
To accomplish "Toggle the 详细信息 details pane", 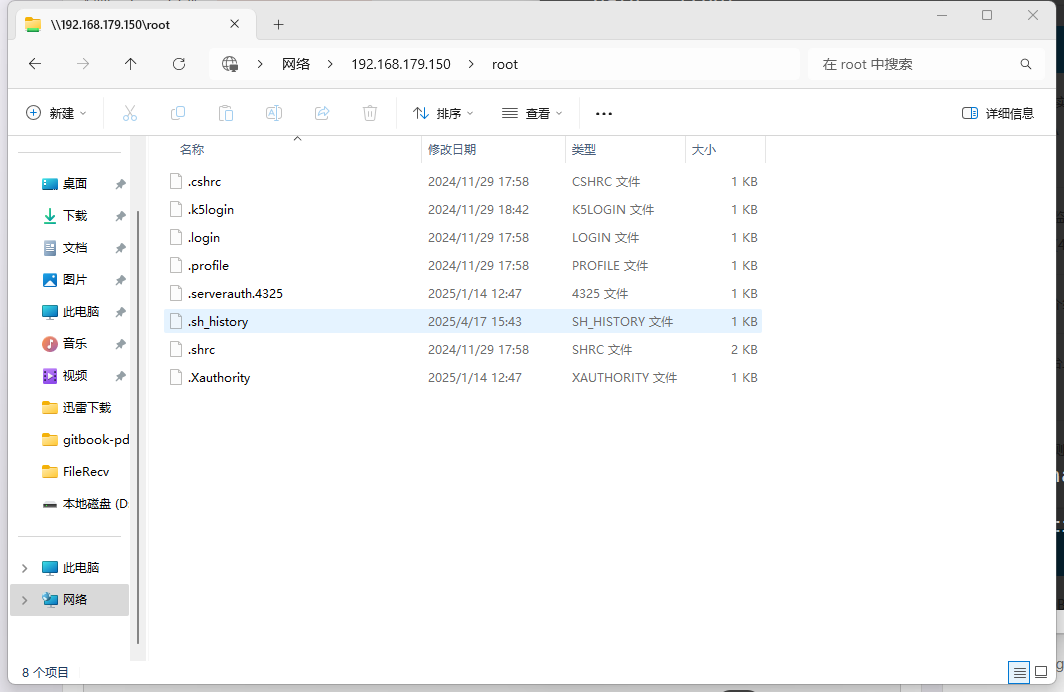I will point(998,113).
